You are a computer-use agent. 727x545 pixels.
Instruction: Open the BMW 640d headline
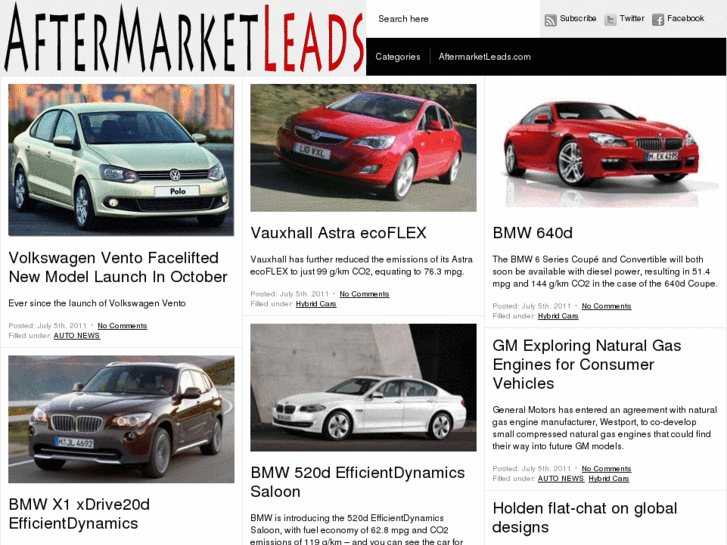click(x=532, y=233)
